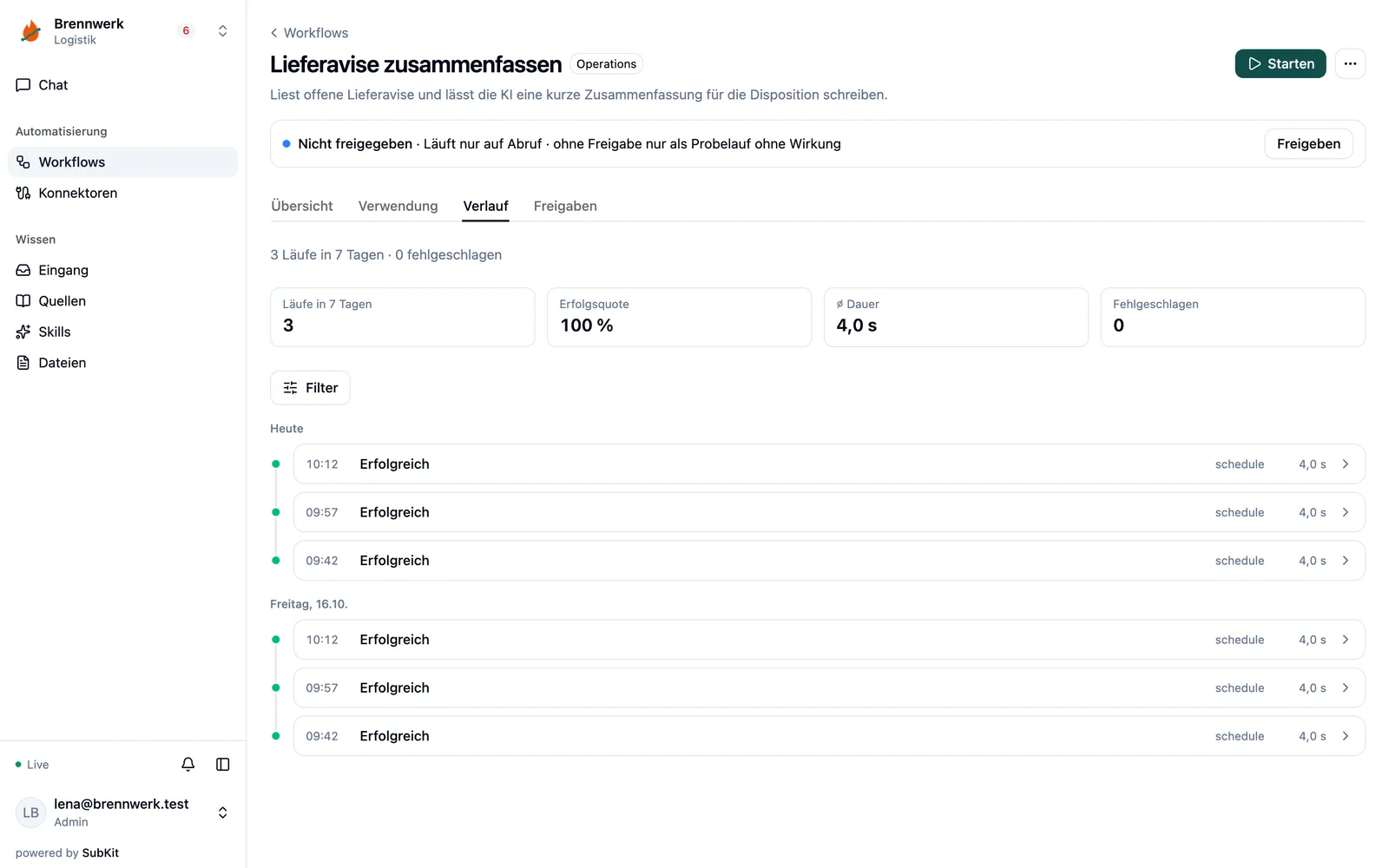The height and width of the screenshot is (868, 1389).
Task: Switch to the Verwendung tab
Action: (x=398, y=206)
